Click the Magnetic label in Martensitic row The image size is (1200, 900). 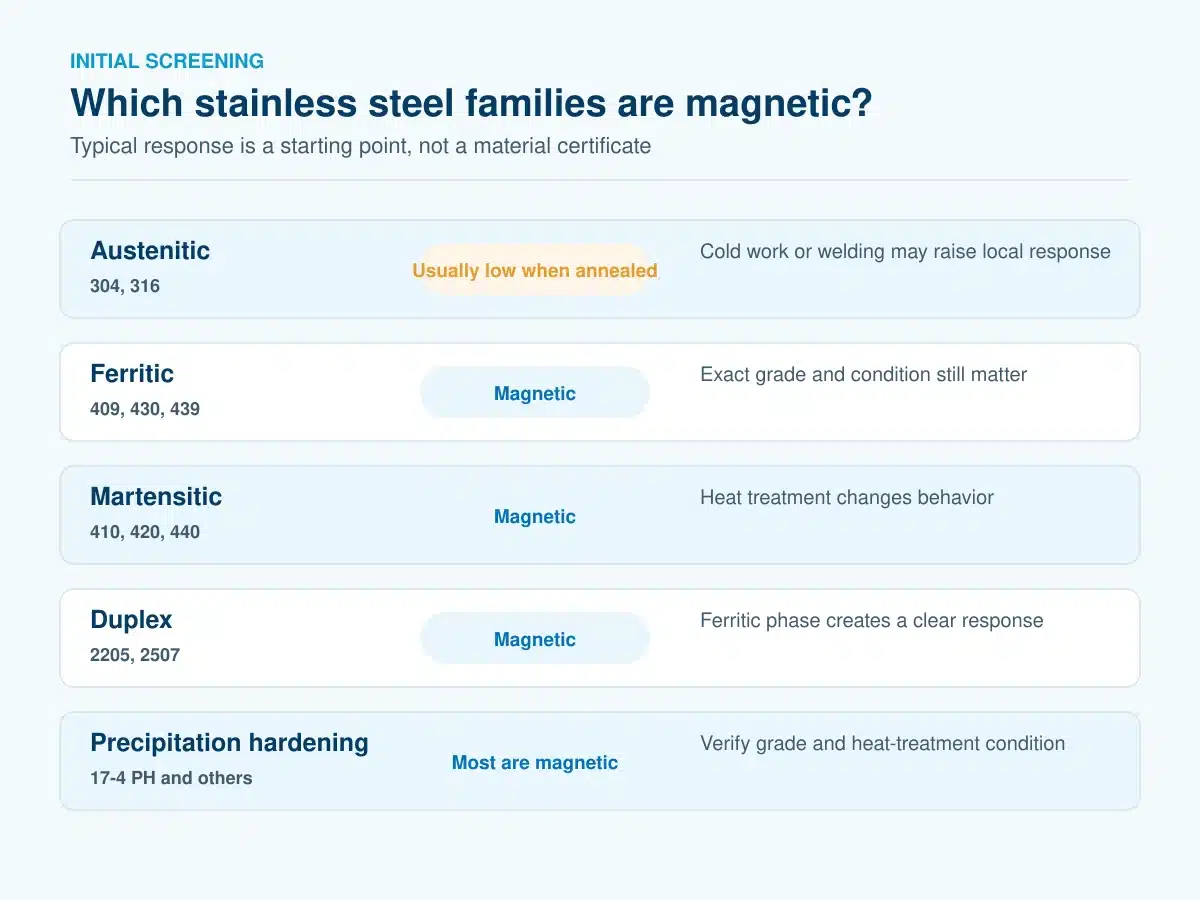(x=535, y=516)
